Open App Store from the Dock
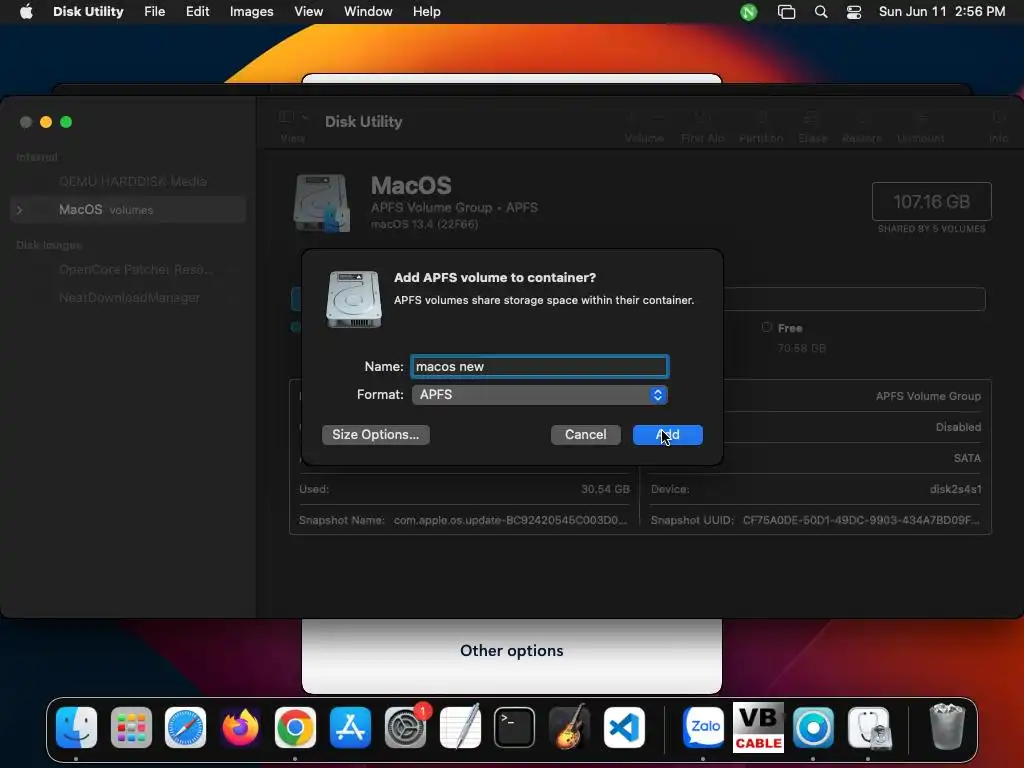 (350, 727)
